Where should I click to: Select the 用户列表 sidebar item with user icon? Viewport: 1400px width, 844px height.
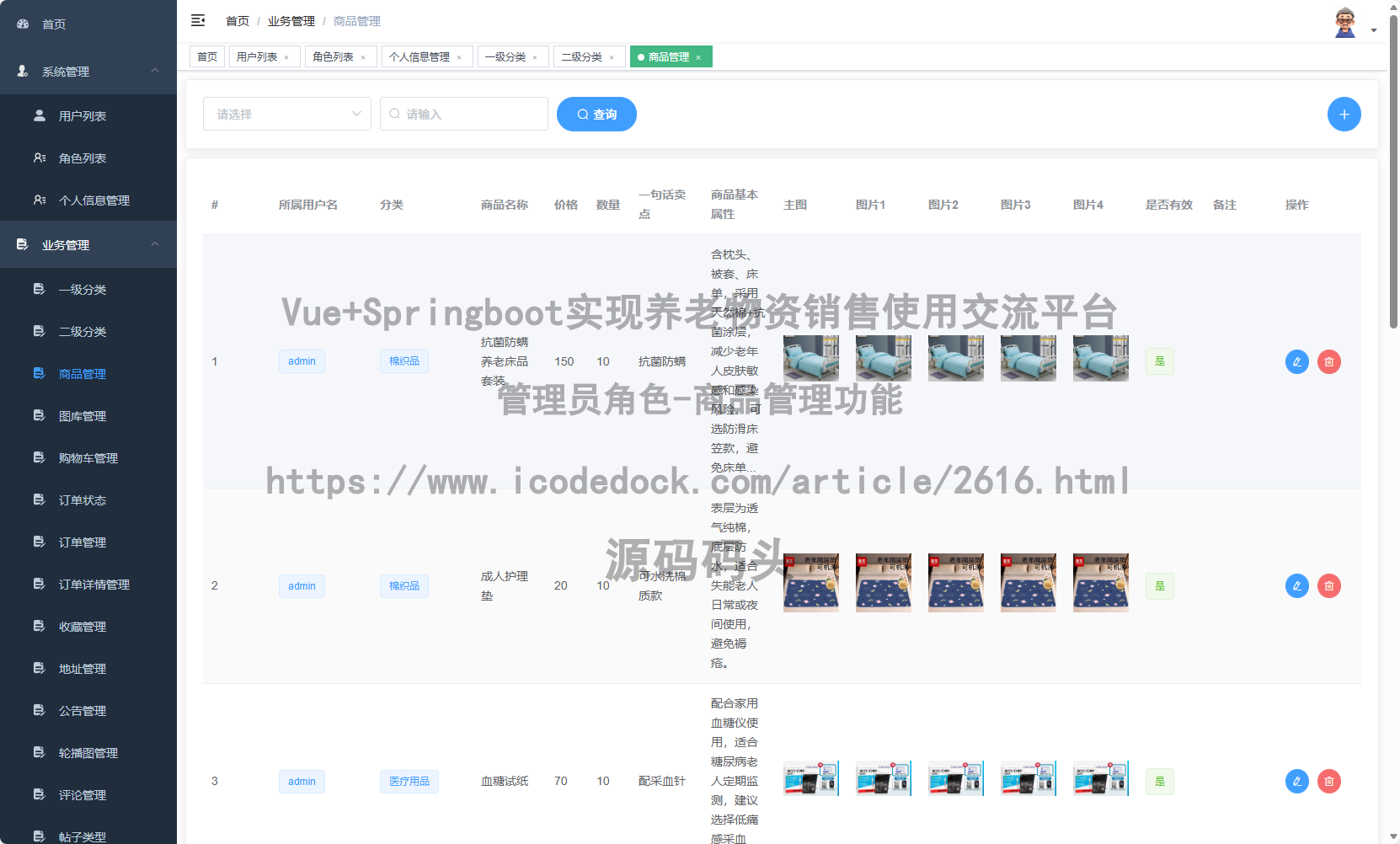click(81, 115)
